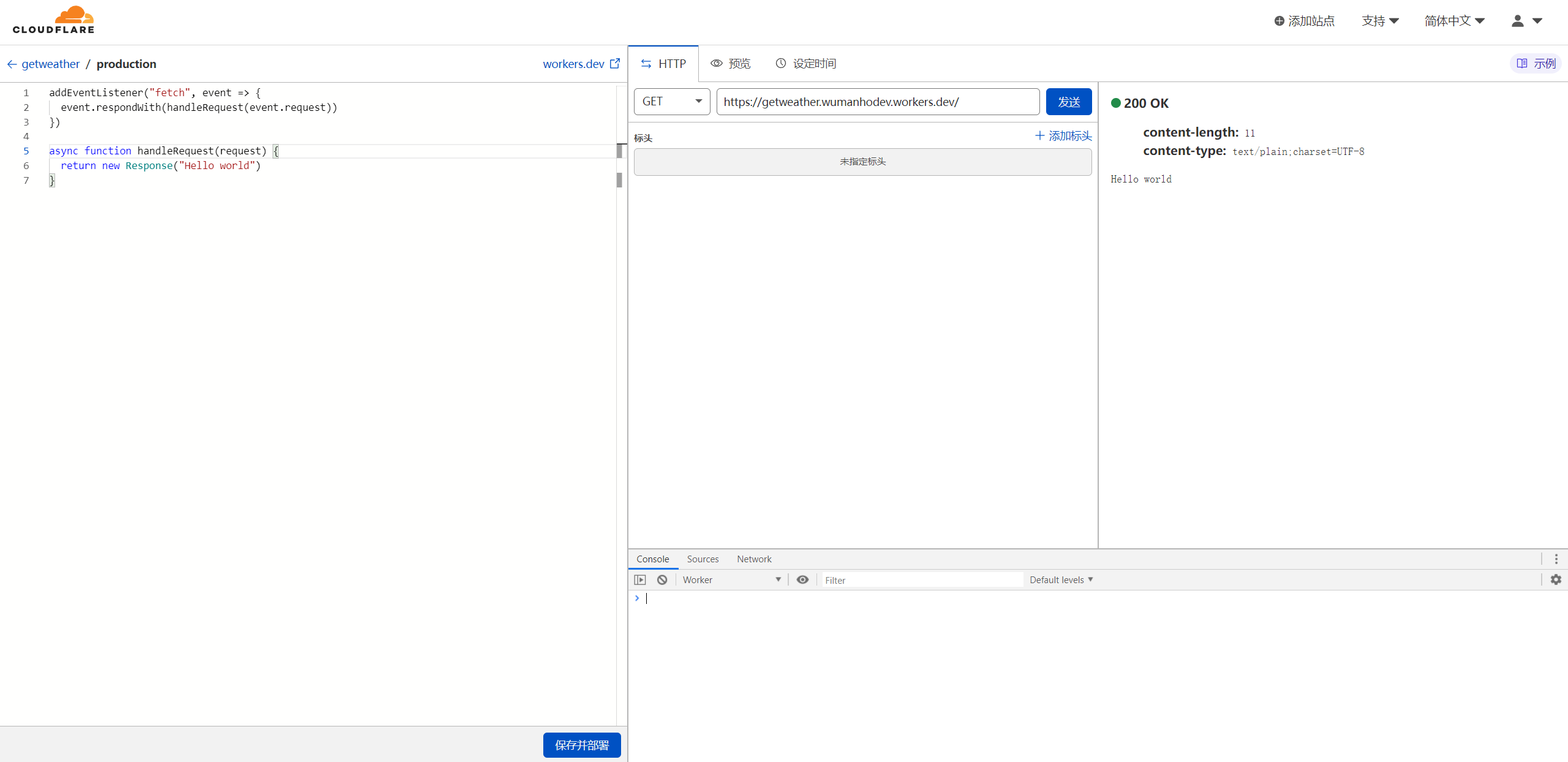Open the 支持 support menu
This screenshot has height=762, width=1568.
tap(1380, 20)
